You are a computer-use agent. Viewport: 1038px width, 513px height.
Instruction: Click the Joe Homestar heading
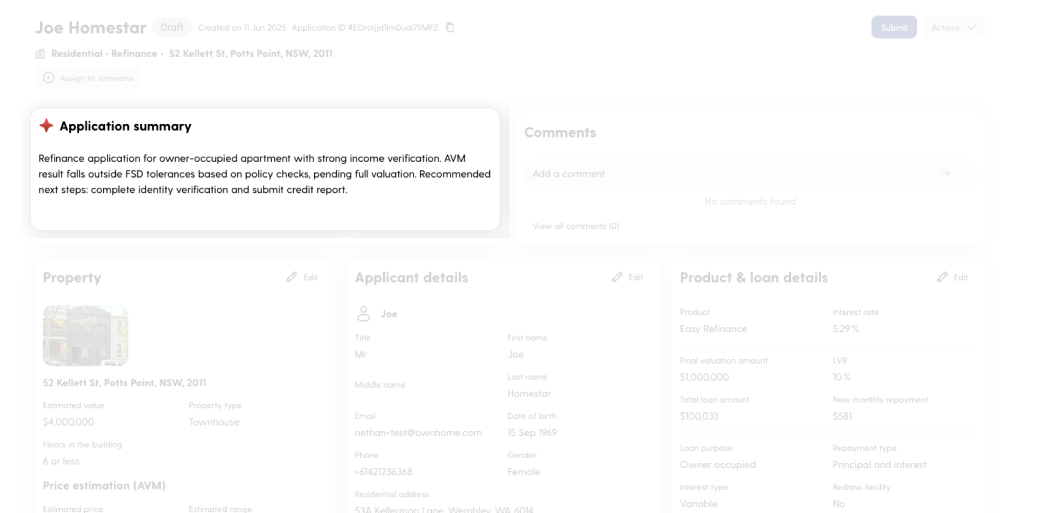click(x=91, y=28)
